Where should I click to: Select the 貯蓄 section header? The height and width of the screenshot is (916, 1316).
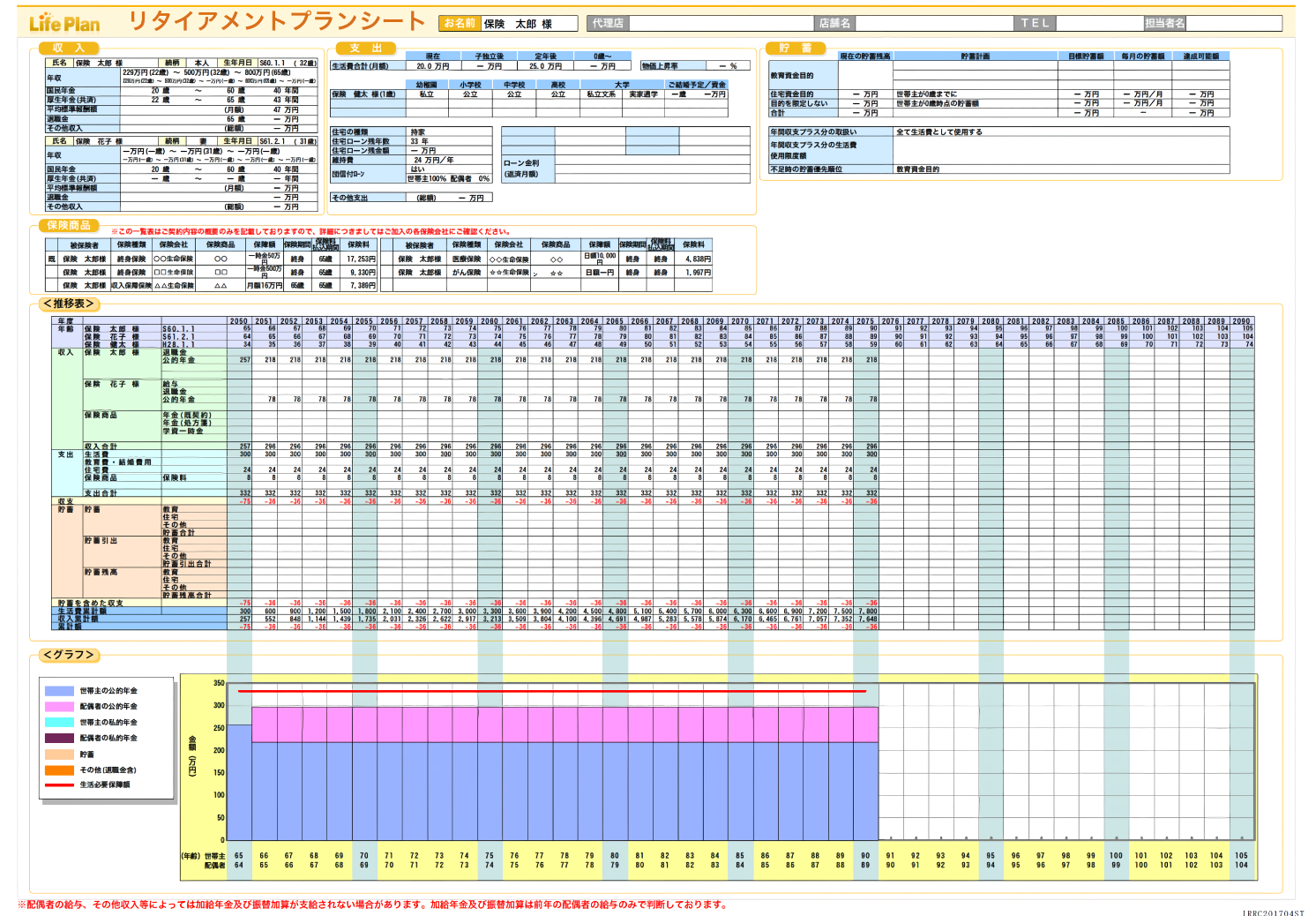(x=795, y=49)
